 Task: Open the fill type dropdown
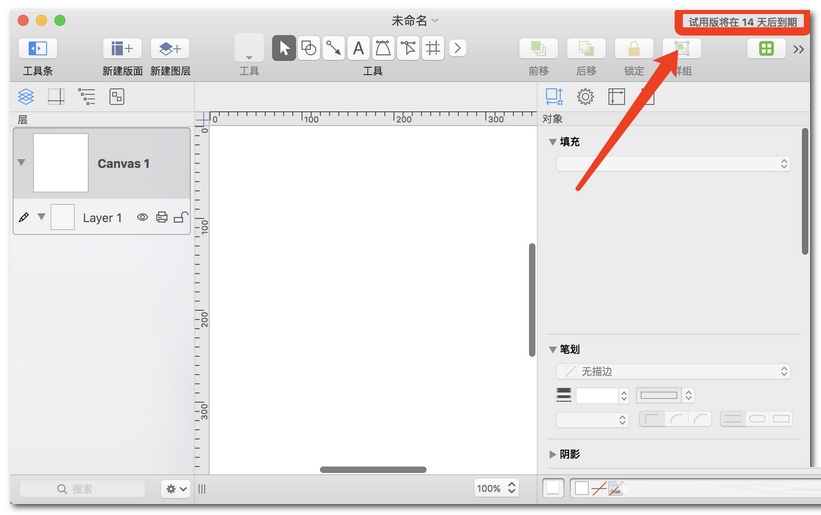pos(673,164)
